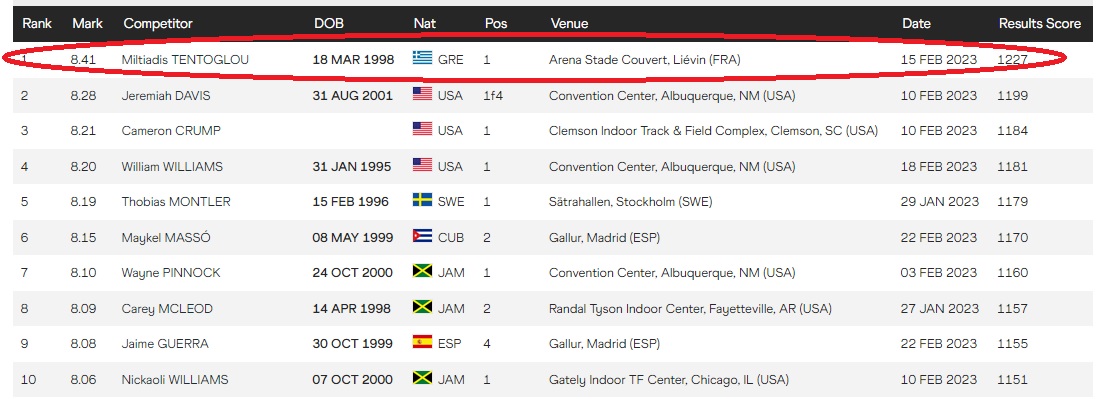The width and height of the screenshot is (1098, 399).
Task: Open Maykel MASSÓ competitor link
Action: (x=166, y=238)
